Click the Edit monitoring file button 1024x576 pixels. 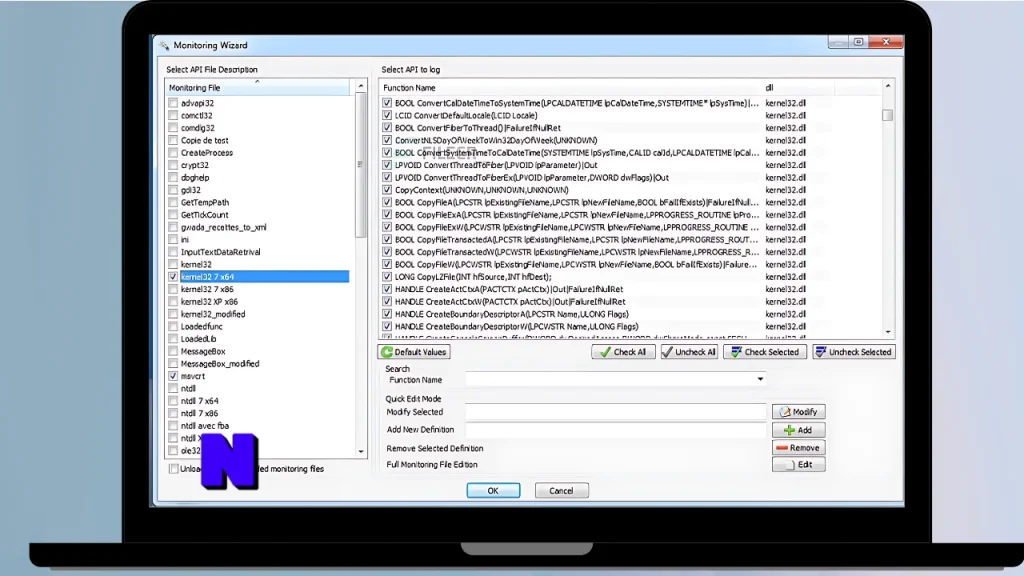(x=799, y=465)
